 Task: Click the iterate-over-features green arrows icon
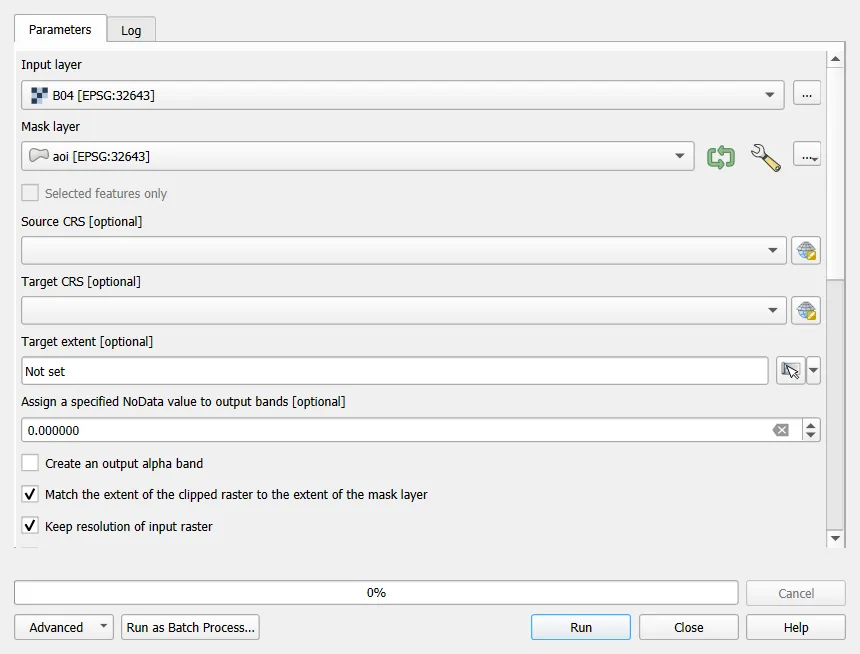point(720,157)
